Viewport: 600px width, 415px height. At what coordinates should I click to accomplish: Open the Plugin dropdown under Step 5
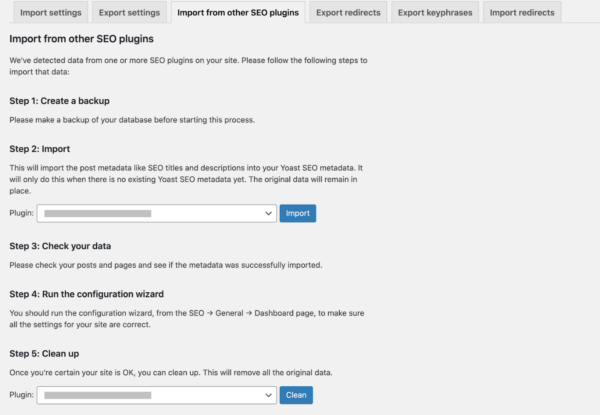156,396
